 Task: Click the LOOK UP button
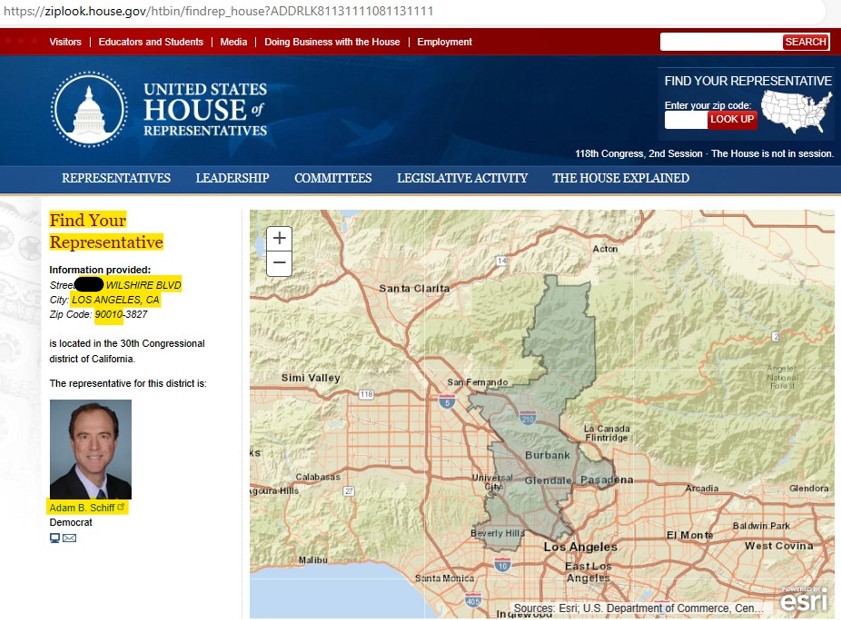point(732,120)
